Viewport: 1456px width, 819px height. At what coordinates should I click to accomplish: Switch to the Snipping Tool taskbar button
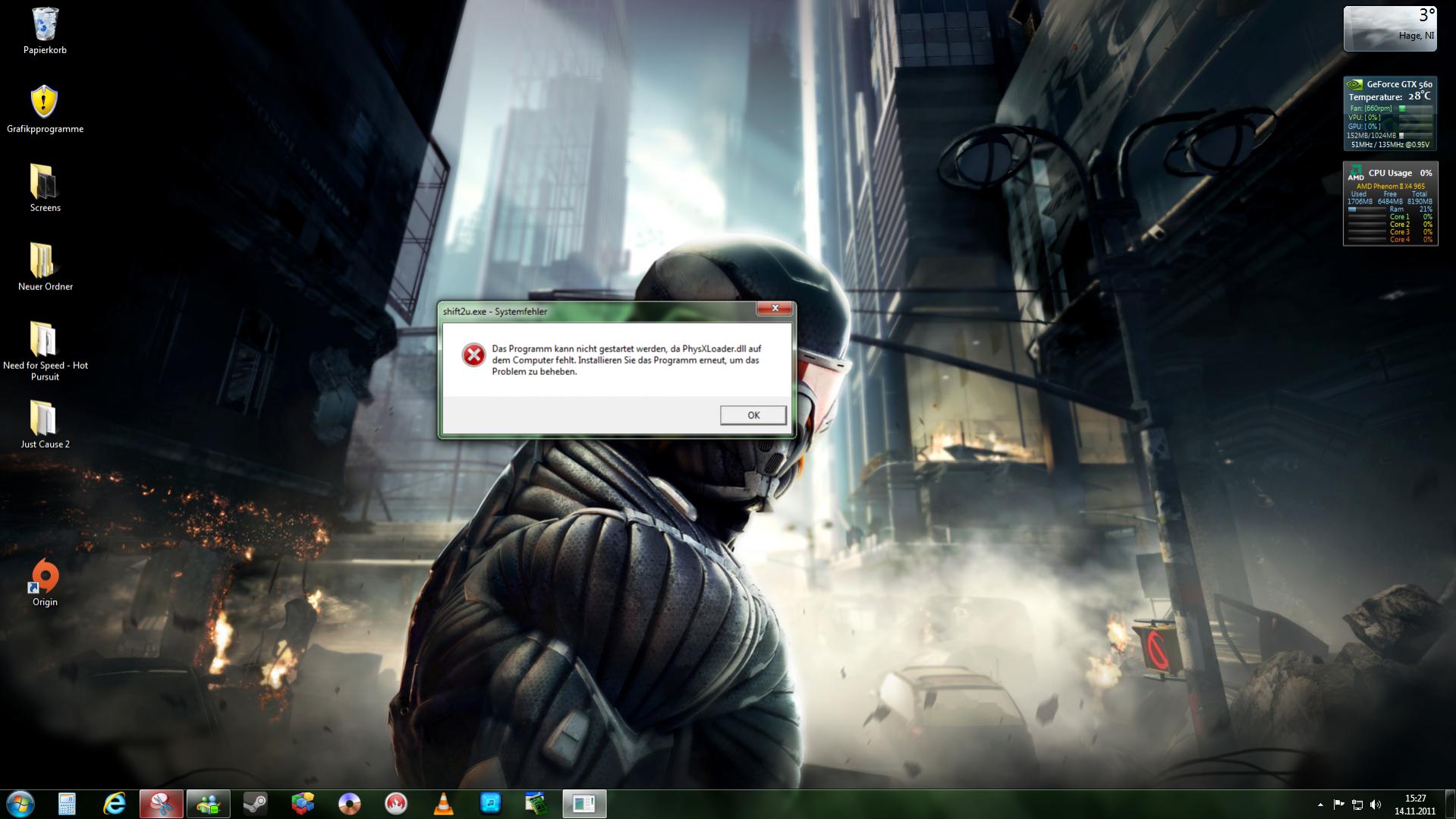pos(161,804)
